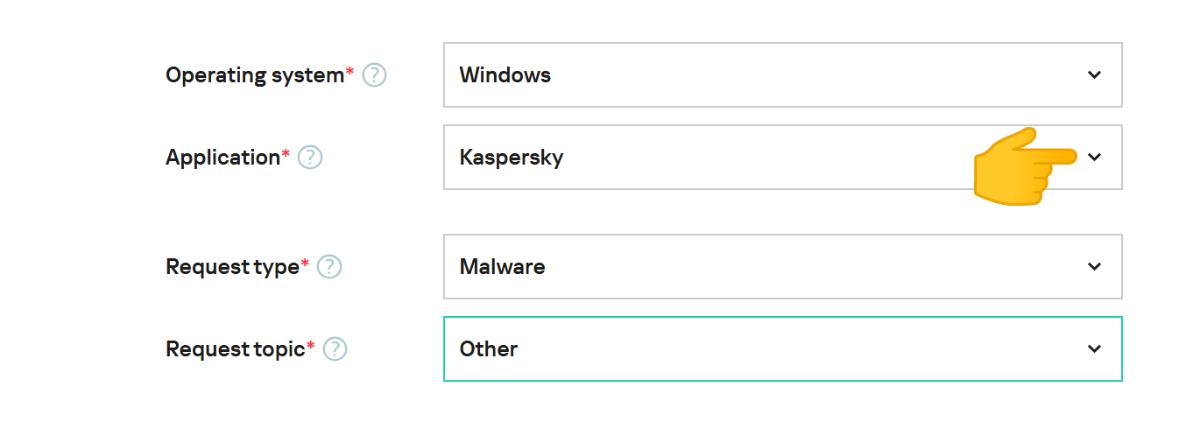Click the chevron arrow in the Windows field
The width and height of the screenshot is (1200, 429).
coord(1094,75)
